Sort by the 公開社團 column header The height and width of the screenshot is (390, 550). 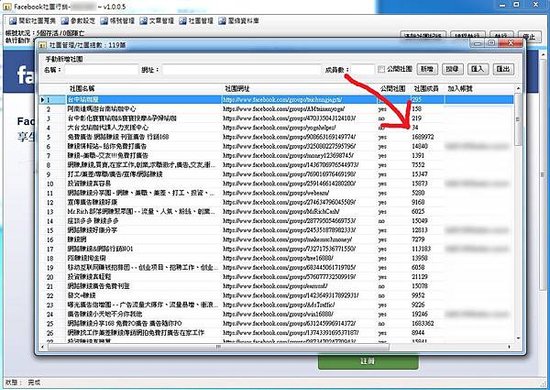393,89
